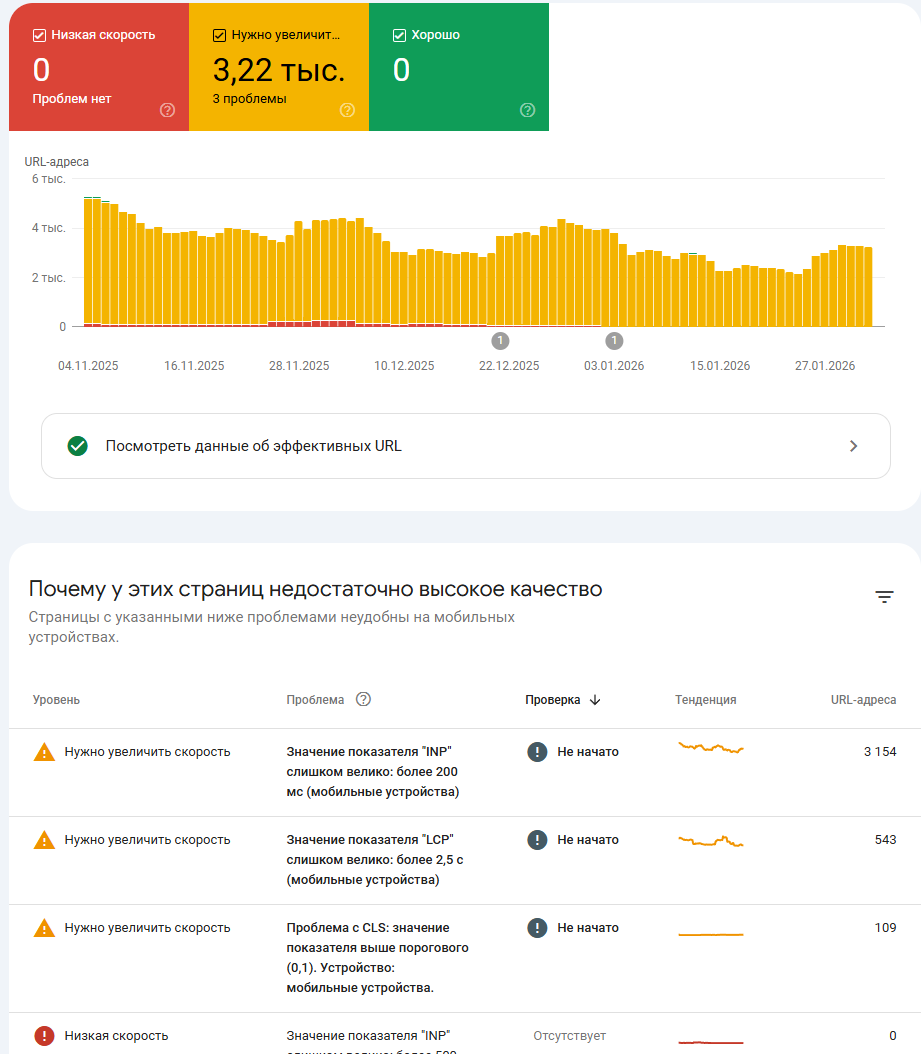Click the Тенденция column header
This screenshot has width=921, height=1054.
[705, 700]
